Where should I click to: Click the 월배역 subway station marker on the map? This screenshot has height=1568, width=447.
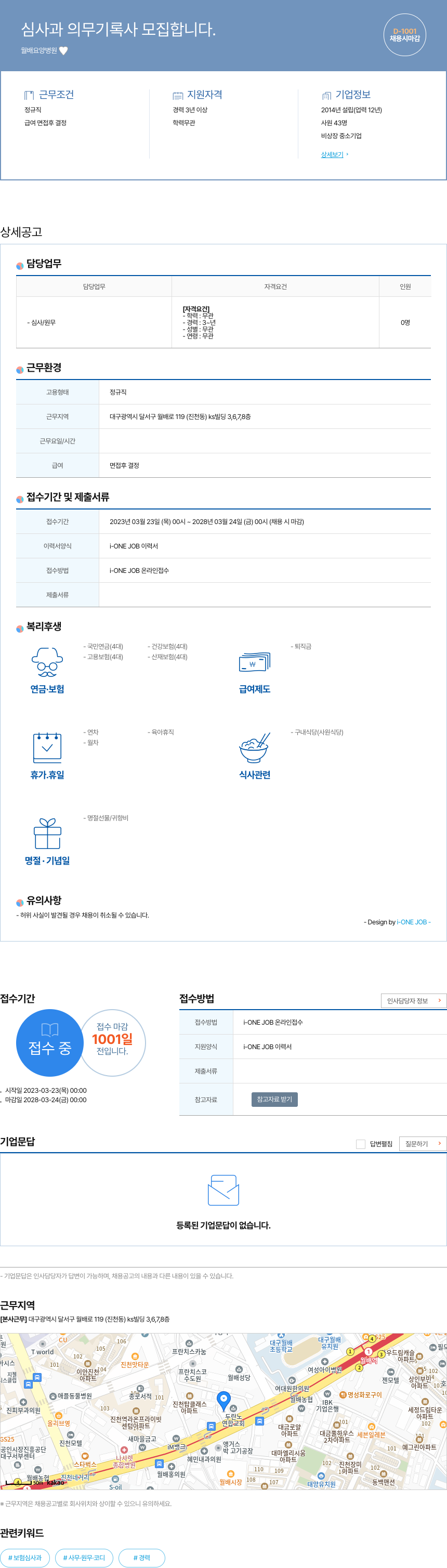(x=368, y=1352)
